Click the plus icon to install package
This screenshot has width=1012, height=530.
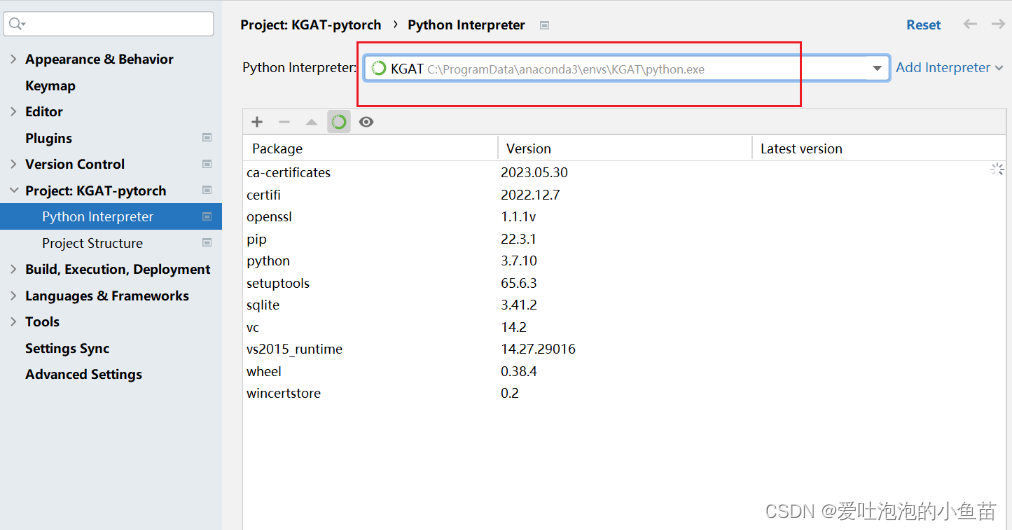(x=257, y=122)
